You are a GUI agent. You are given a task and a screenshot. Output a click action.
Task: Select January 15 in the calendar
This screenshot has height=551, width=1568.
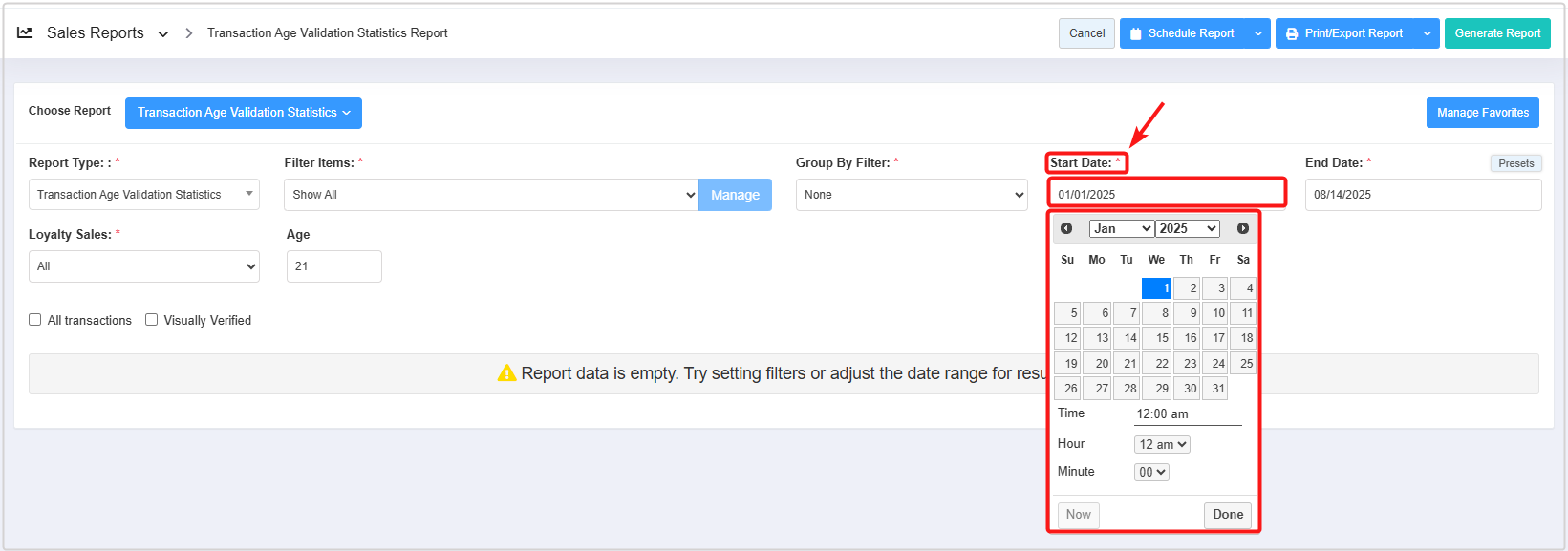(1157, 338)
